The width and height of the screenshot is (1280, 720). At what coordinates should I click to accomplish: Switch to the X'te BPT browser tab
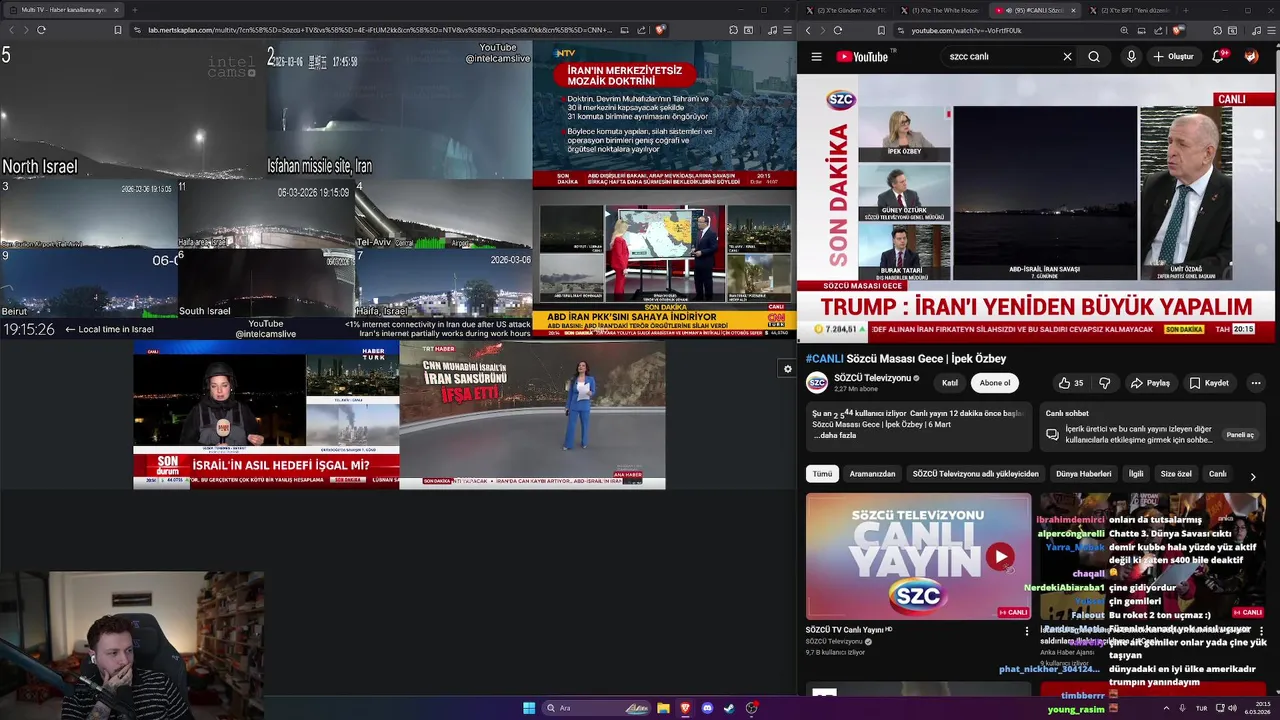coord(1128,10)
